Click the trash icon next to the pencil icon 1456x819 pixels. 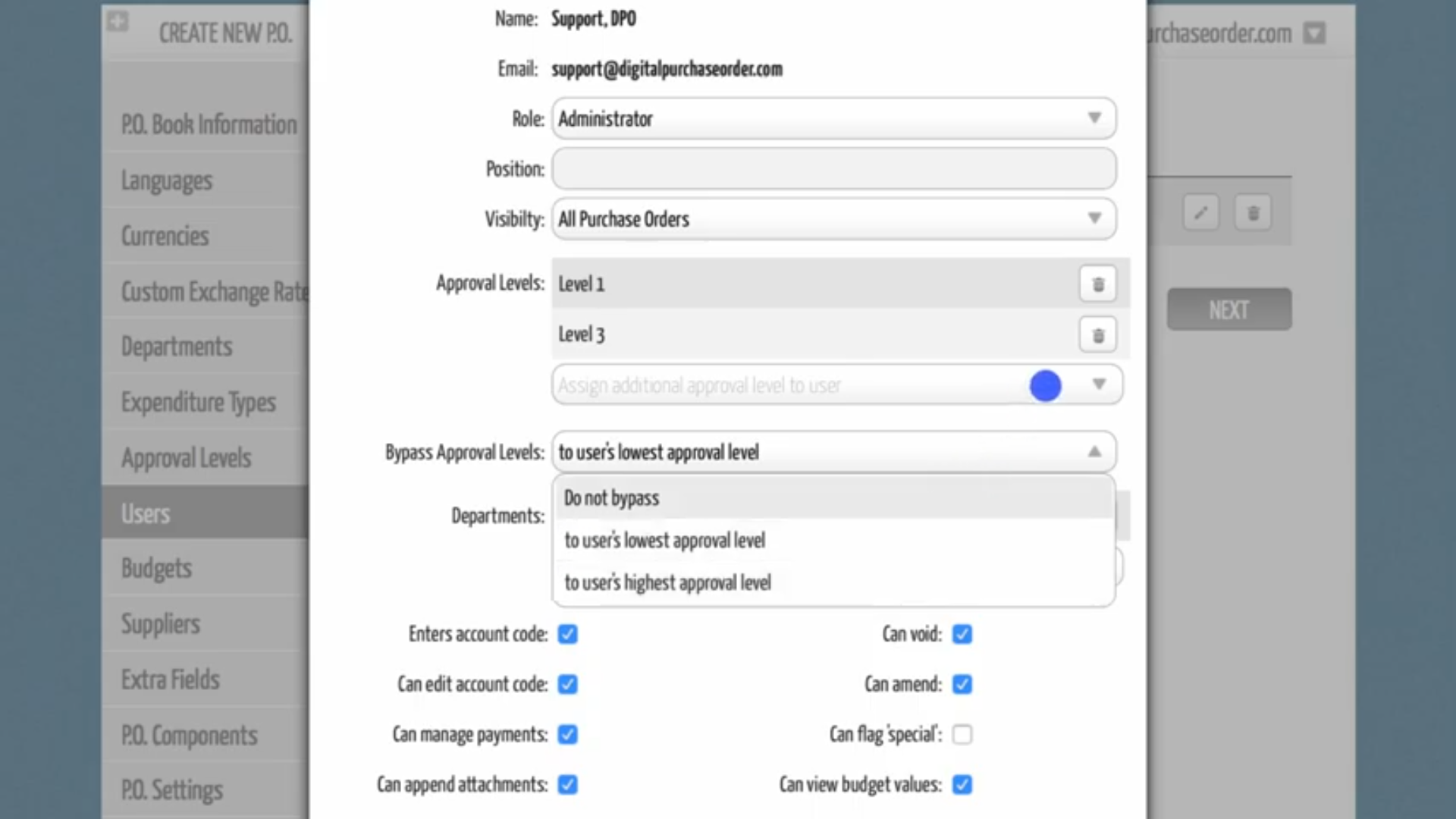point(1253,213)
